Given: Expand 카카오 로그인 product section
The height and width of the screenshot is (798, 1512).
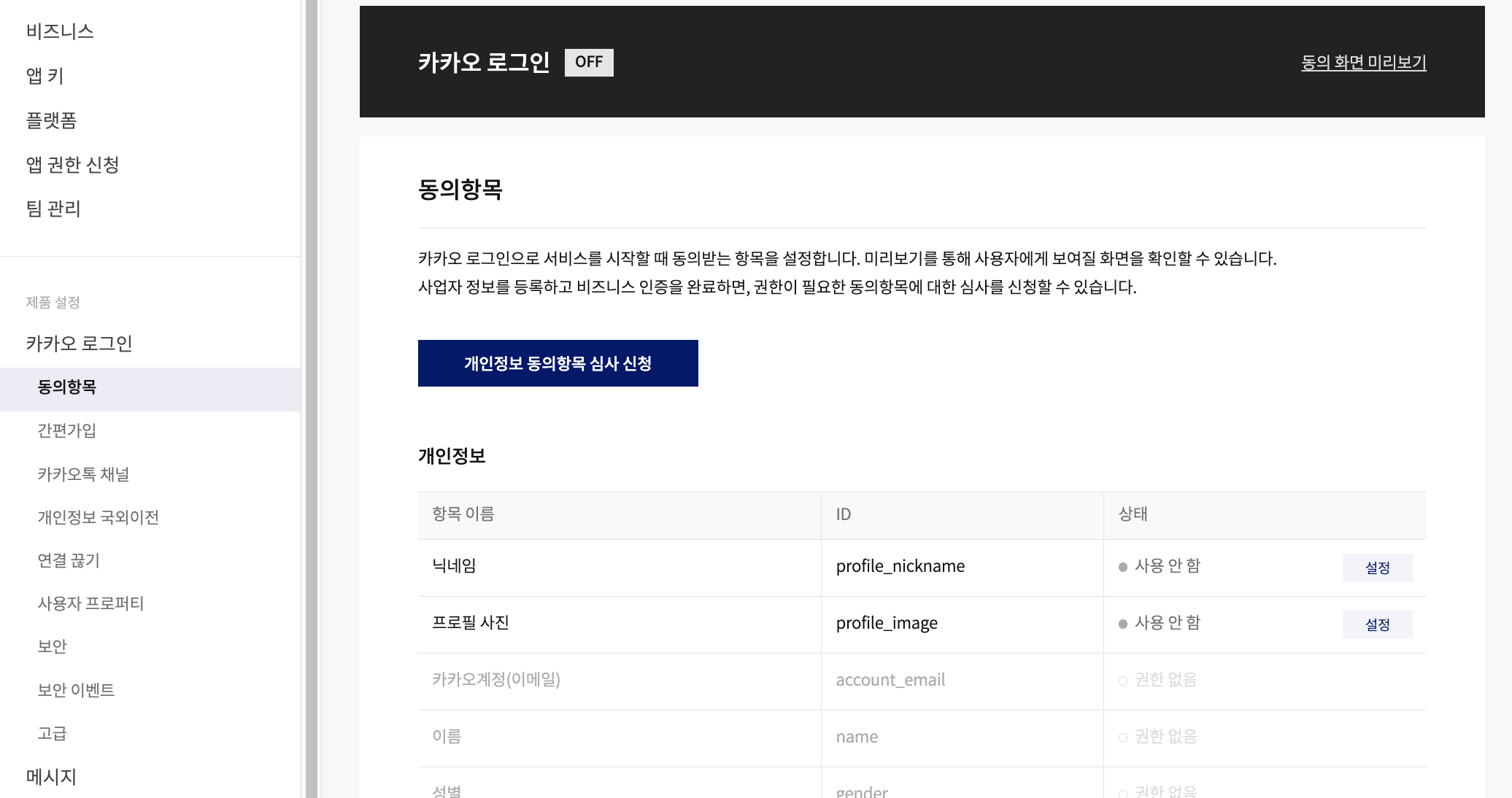Looking at the screenshot, I should (79, 344).
